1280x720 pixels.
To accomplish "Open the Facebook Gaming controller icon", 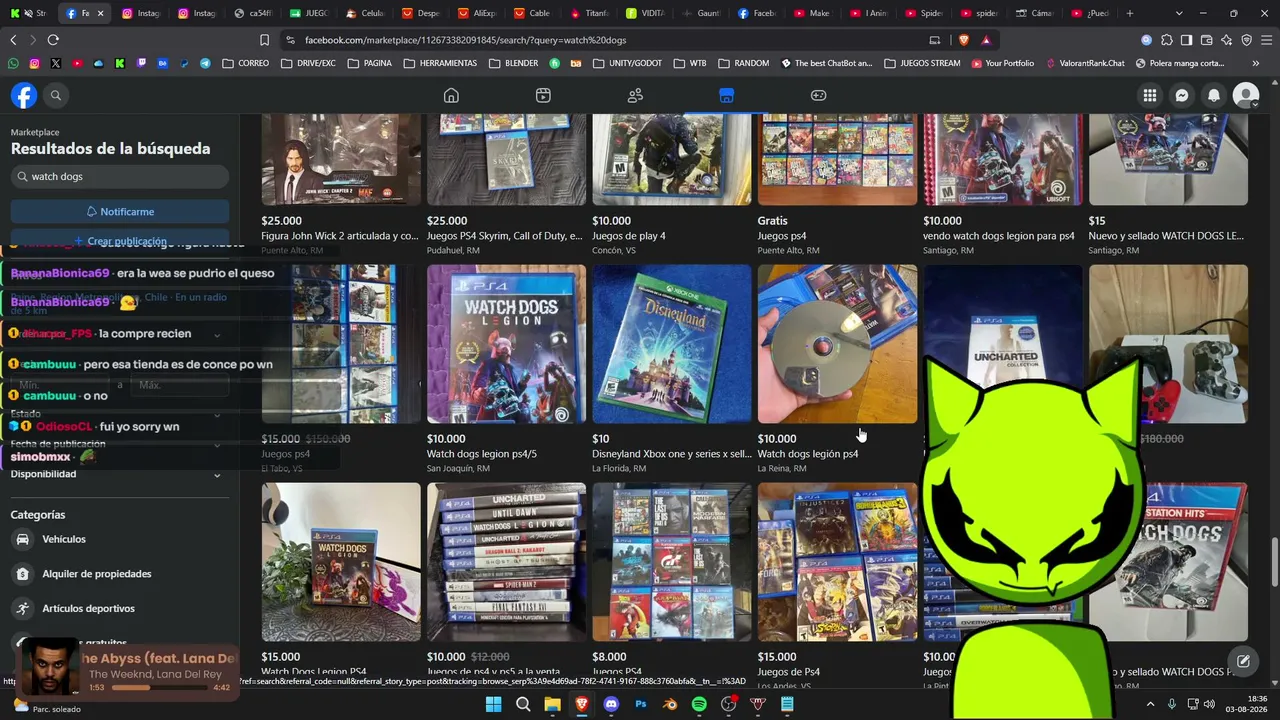I will (818, 95).
